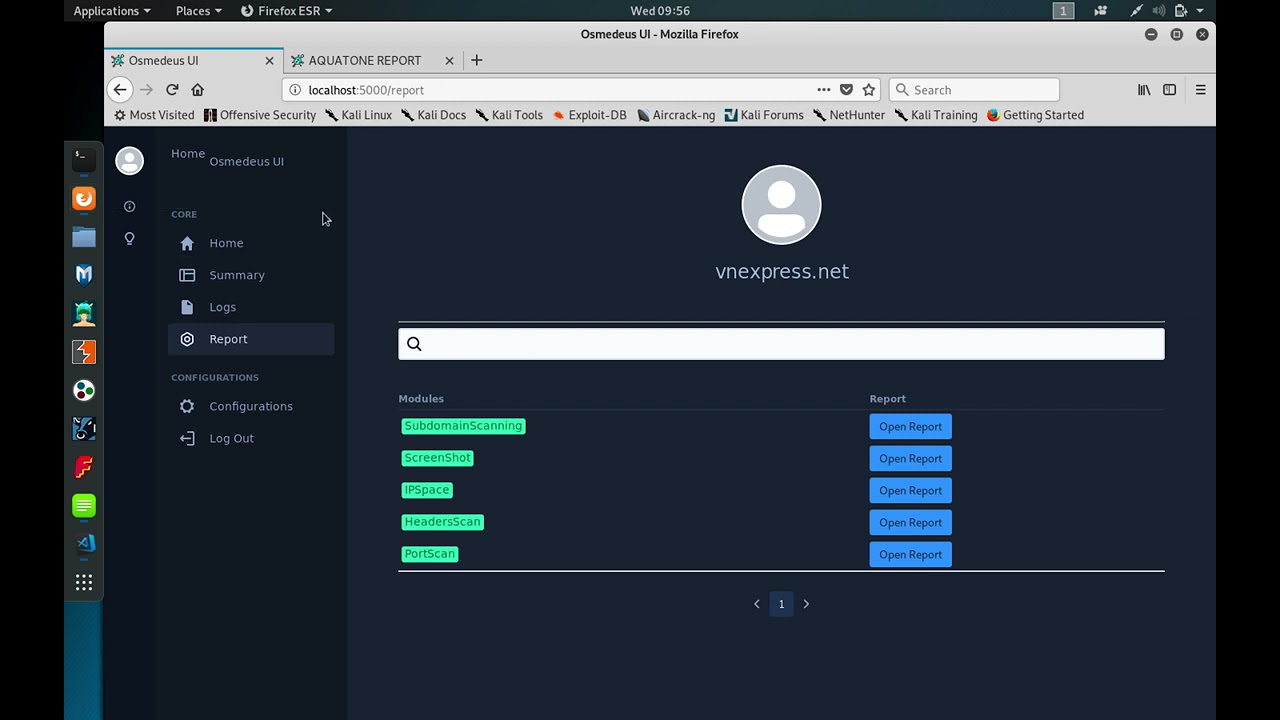
Task: Click page number 1 in pagination
Action: pyautogui.click(x=782, y=603)
